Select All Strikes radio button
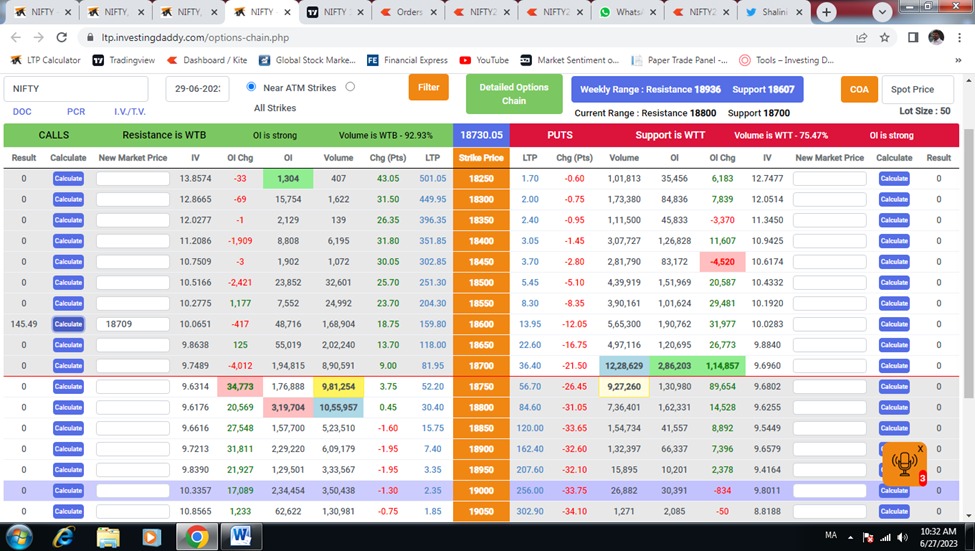975x551 pixels. coord(350,86)
